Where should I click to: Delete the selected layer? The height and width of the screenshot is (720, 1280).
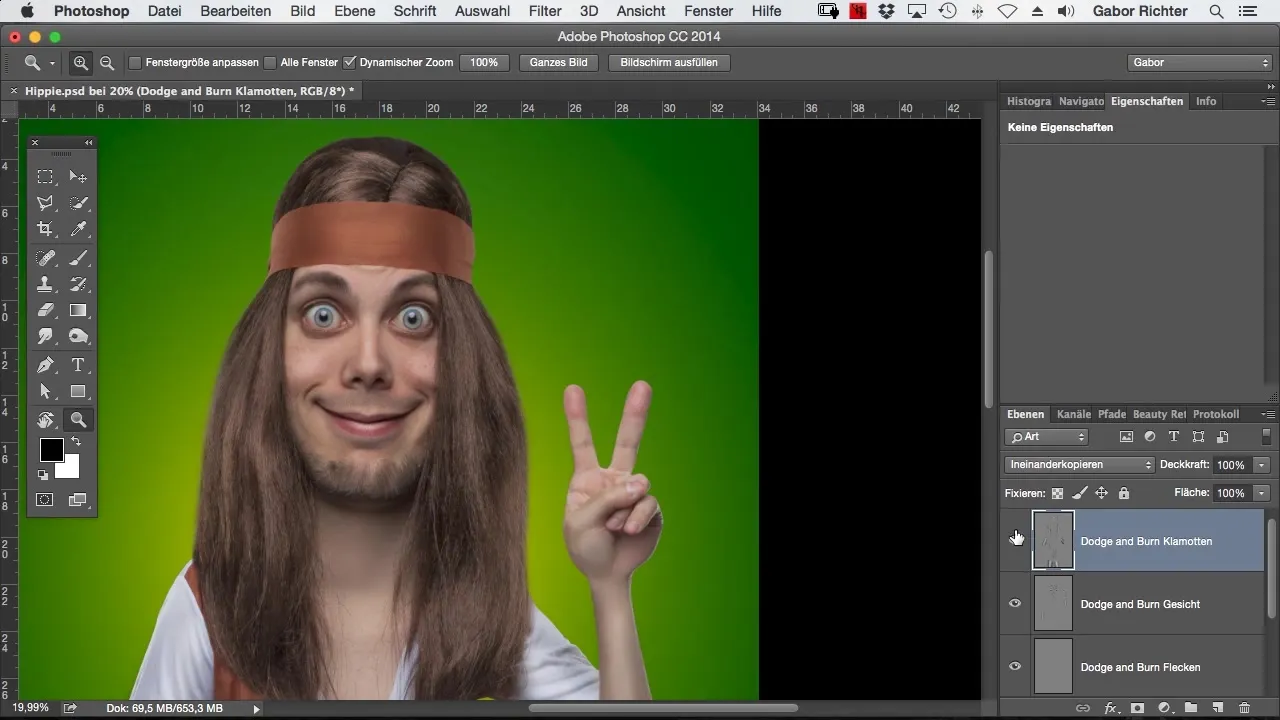click(1244, 708)
